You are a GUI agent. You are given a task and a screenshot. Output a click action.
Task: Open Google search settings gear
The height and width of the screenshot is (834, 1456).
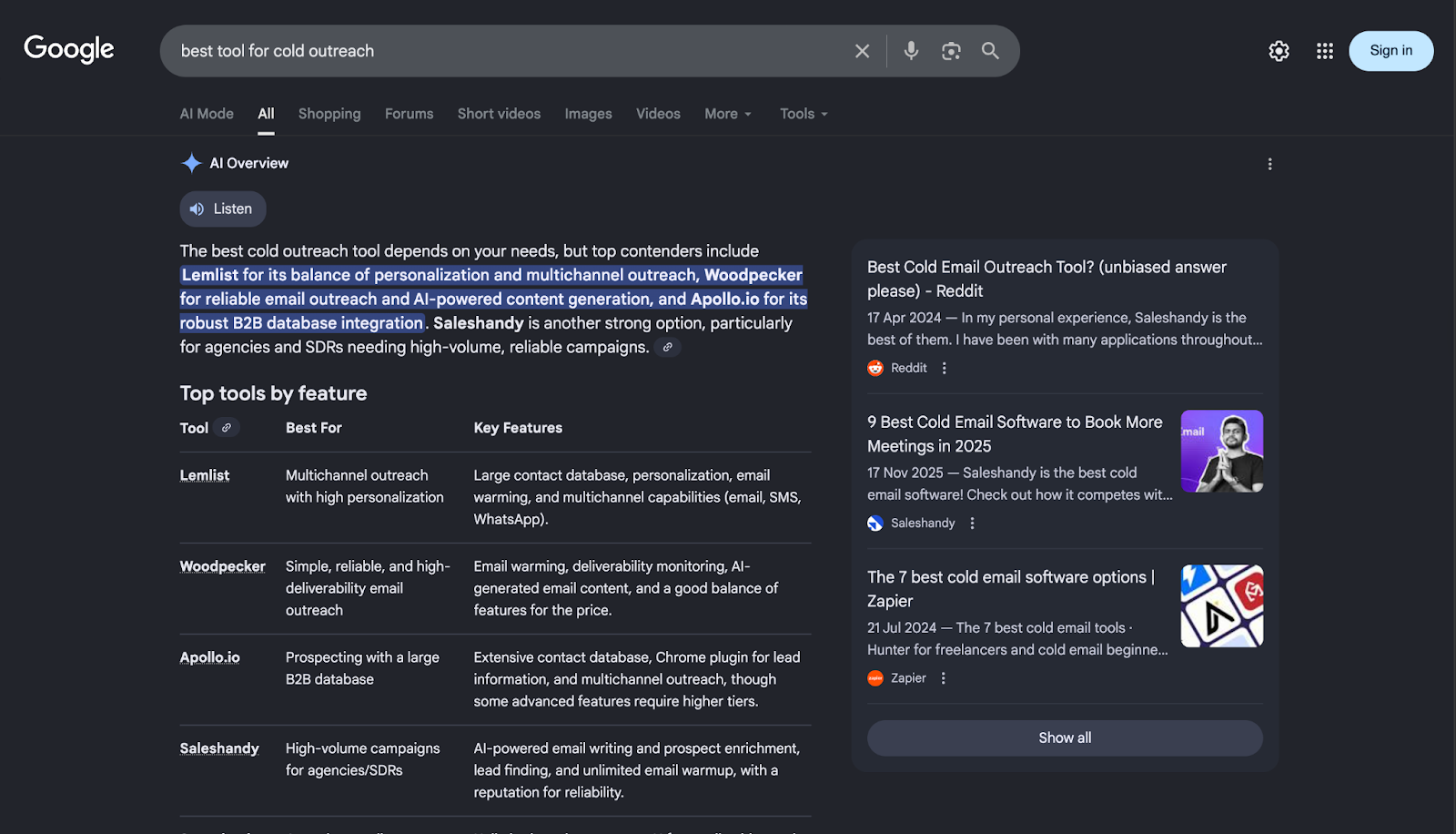[1278, 51]
